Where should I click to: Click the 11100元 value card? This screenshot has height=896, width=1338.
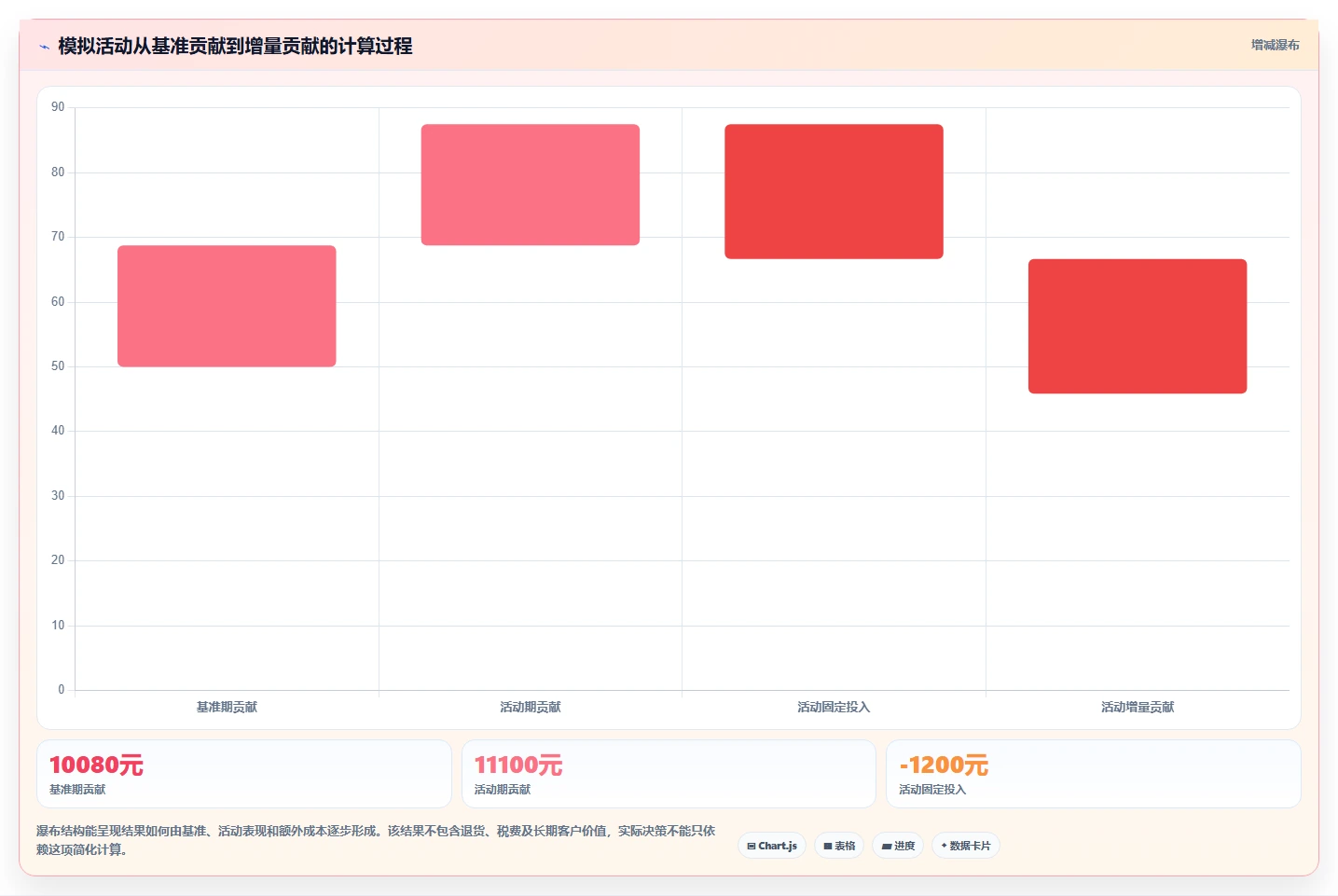pos(669,774)
